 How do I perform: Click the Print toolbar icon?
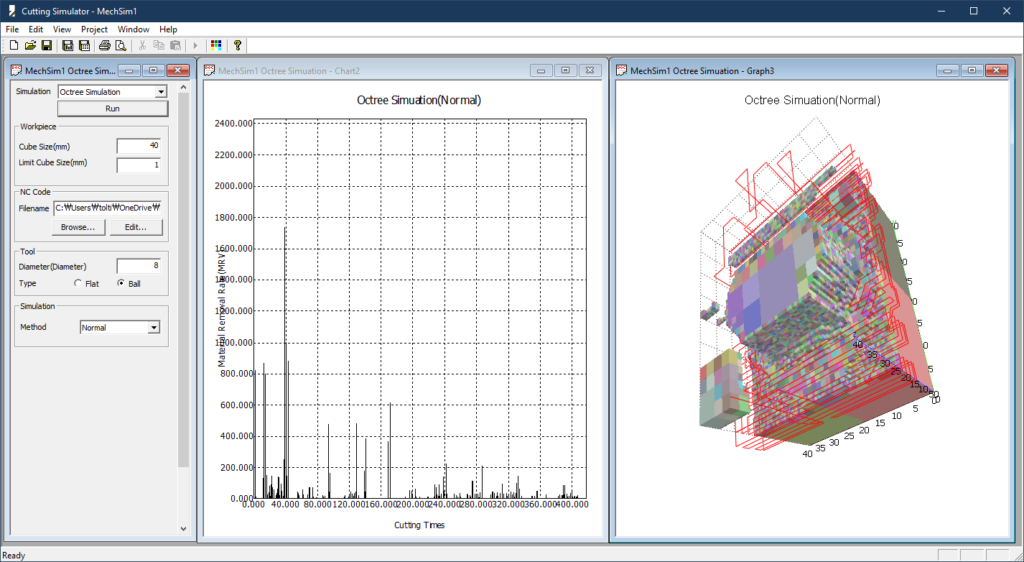105,45
